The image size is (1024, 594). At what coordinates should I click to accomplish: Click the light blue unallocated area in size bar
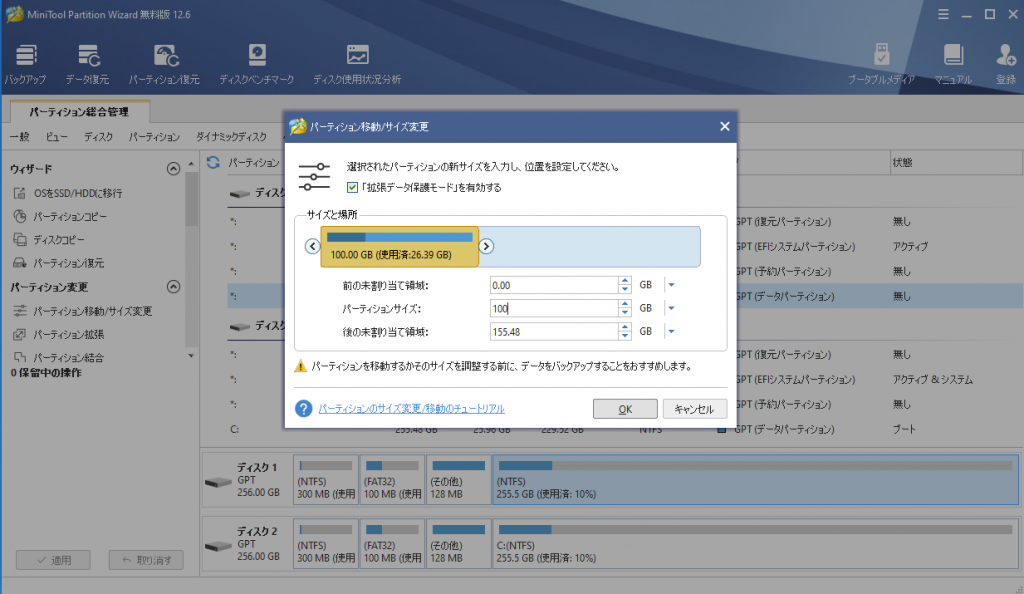589,247
